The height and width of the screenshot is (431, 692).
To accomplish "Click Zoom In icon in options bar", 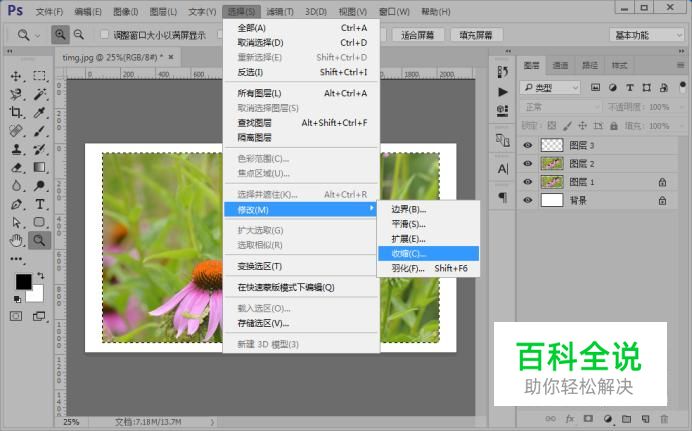I will click(60, 34).
